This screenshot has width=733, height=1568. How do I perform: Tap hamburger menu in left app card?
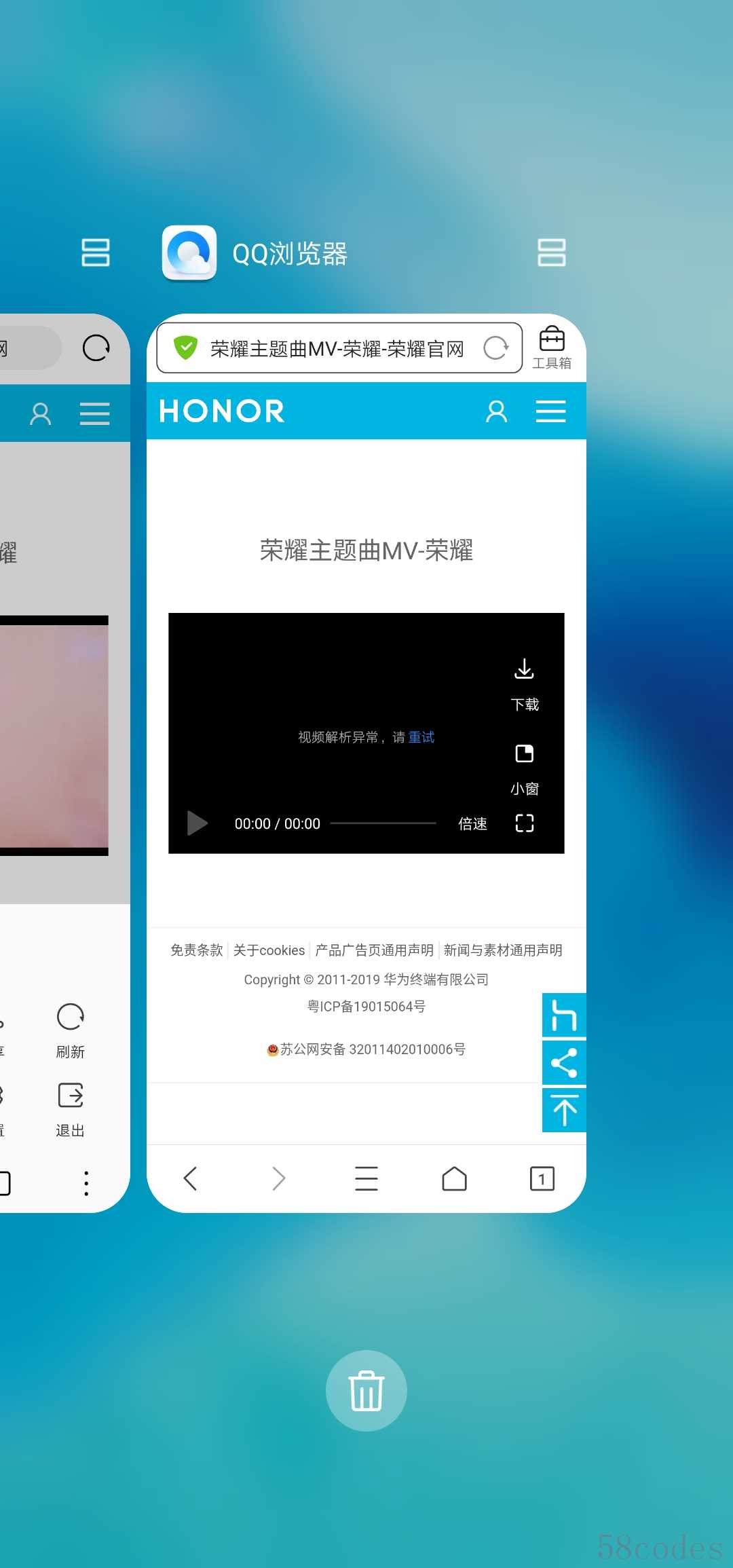[x=95, y=413]
